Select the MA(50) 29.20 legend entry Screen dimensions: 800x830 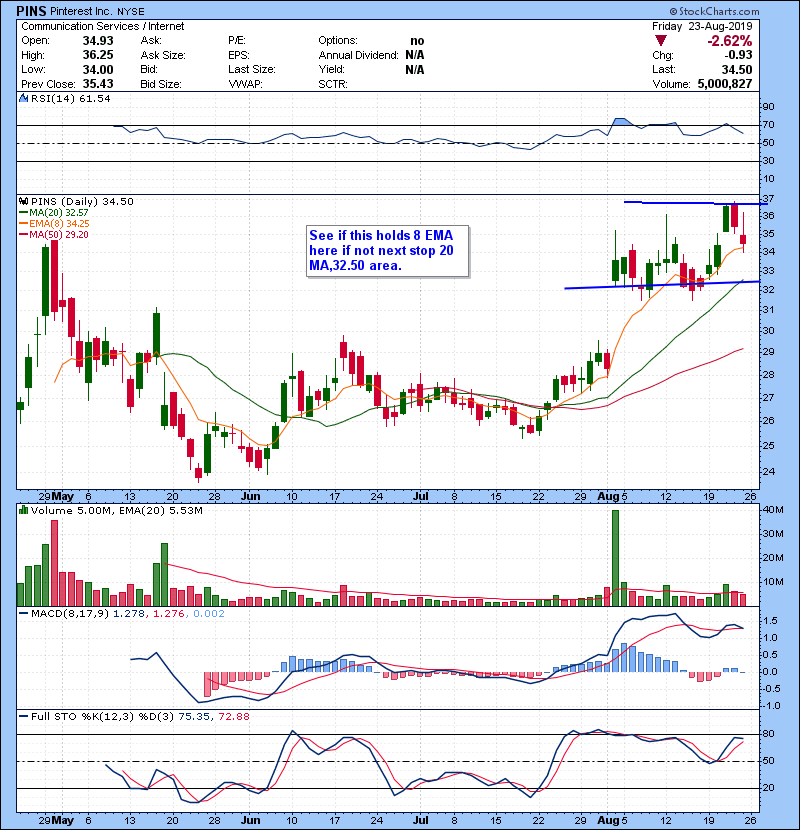[54, 234]
